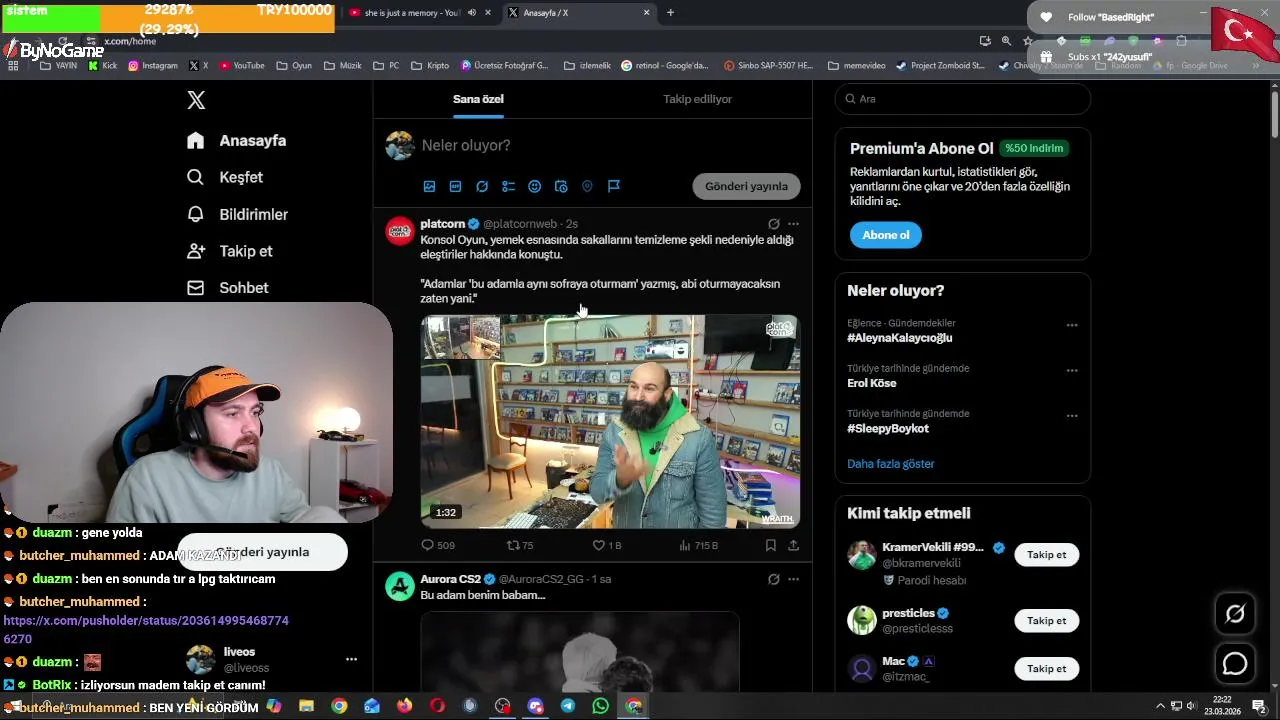Open Telegram from the taskbar
The width and height of the screenshot is (1280, 720).
(x=567, y=706)
